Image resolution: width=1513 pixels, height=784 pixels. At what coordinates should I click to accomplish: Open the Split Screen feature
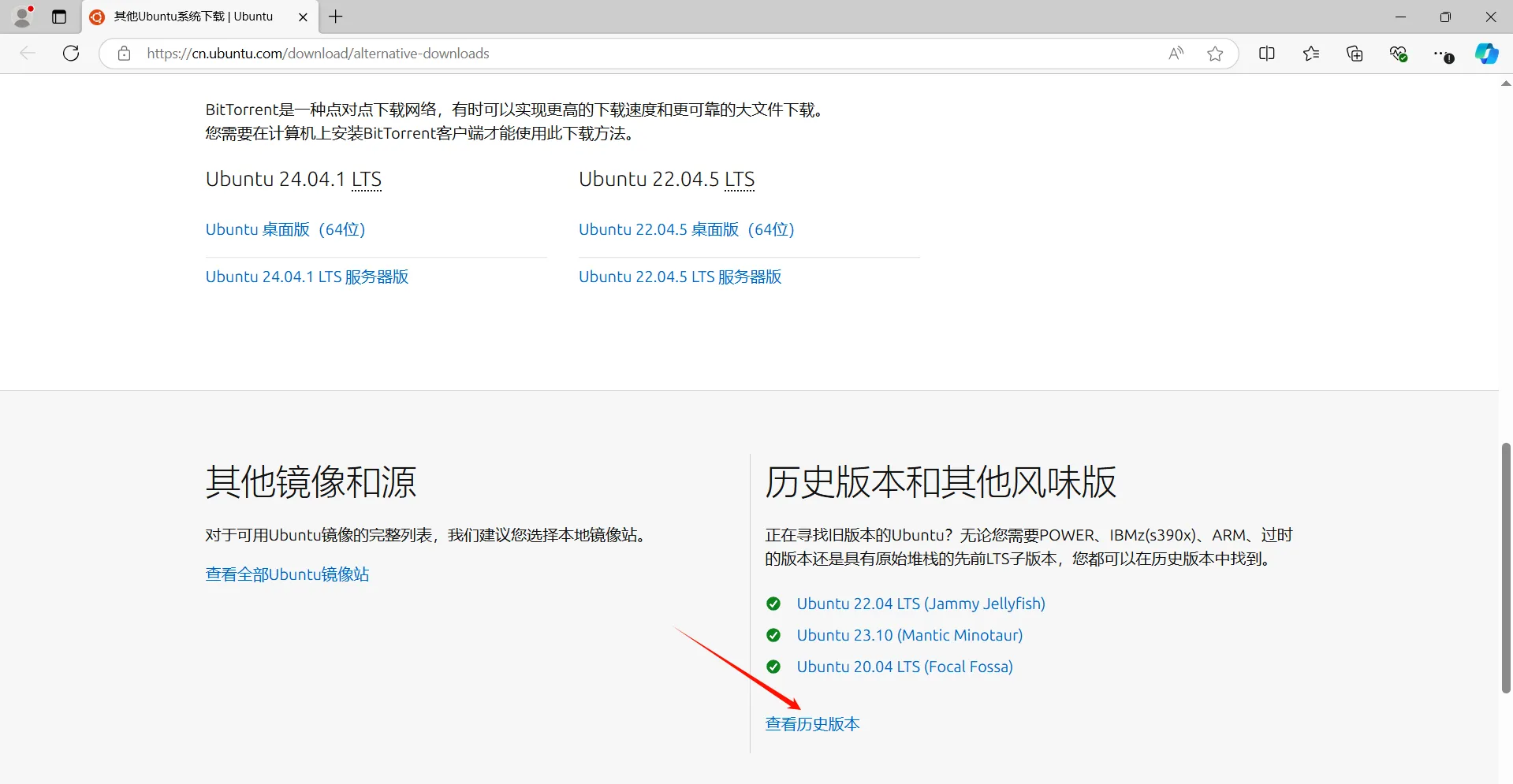[1266, 53]
